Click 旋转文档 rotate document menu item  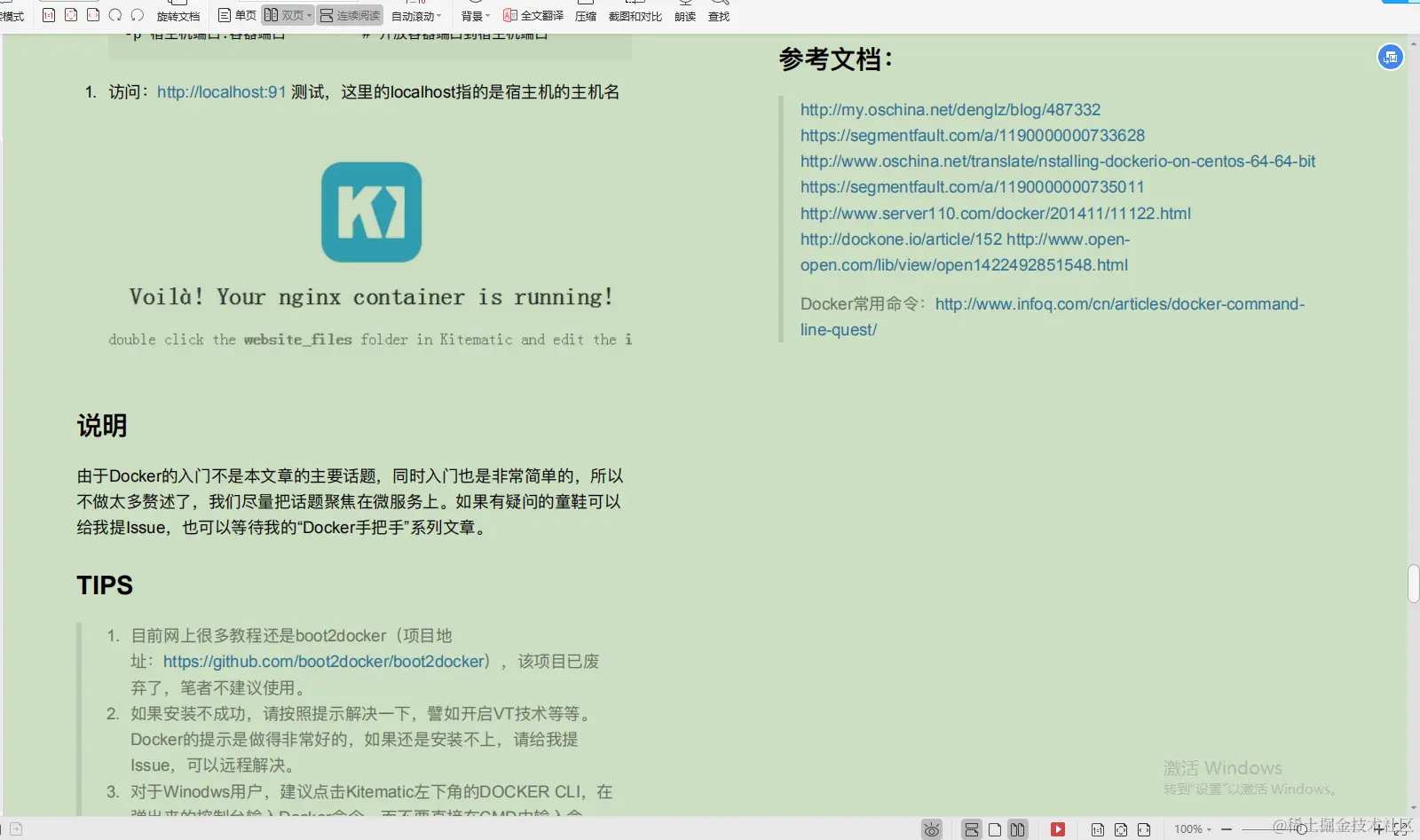[177, 15]
